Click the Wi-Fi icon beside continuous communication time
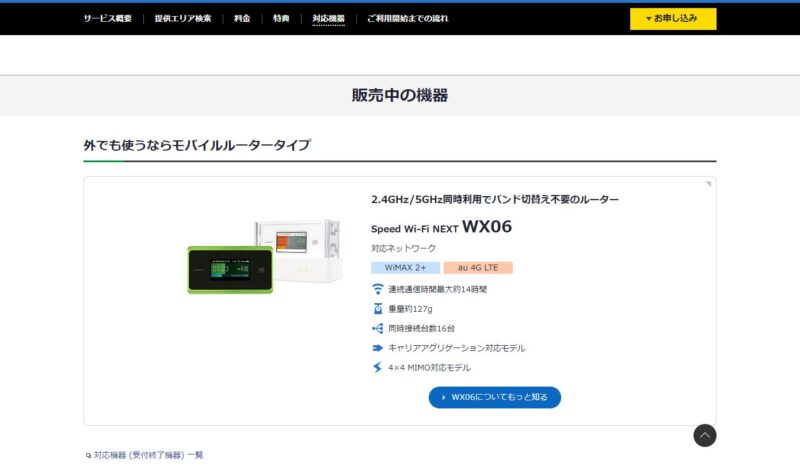Screen dimensions: 800x470 [x=378, y=289]
